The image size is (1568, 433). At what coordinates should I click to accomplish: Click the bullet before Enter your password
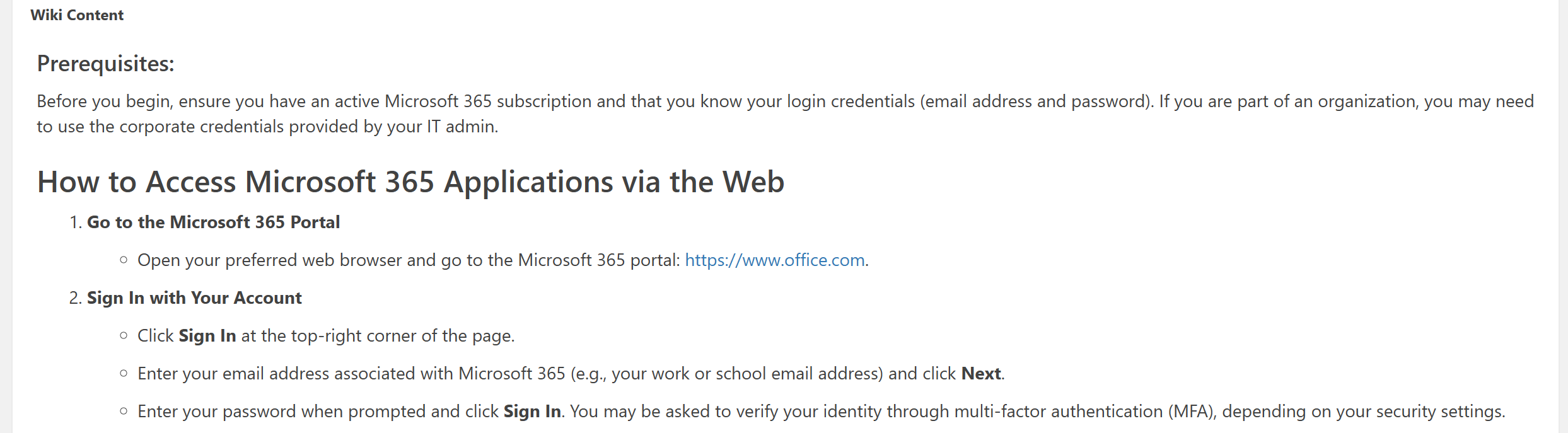click(x=124, y=411)
